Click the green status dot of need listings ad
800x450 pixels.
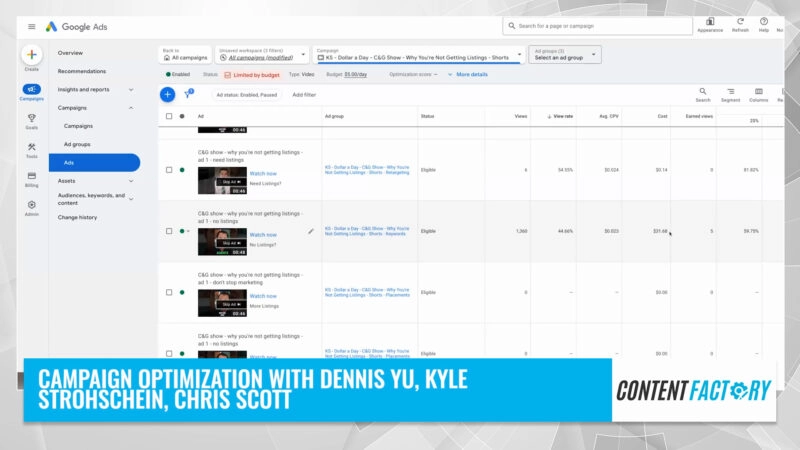(x=182, y=170)
